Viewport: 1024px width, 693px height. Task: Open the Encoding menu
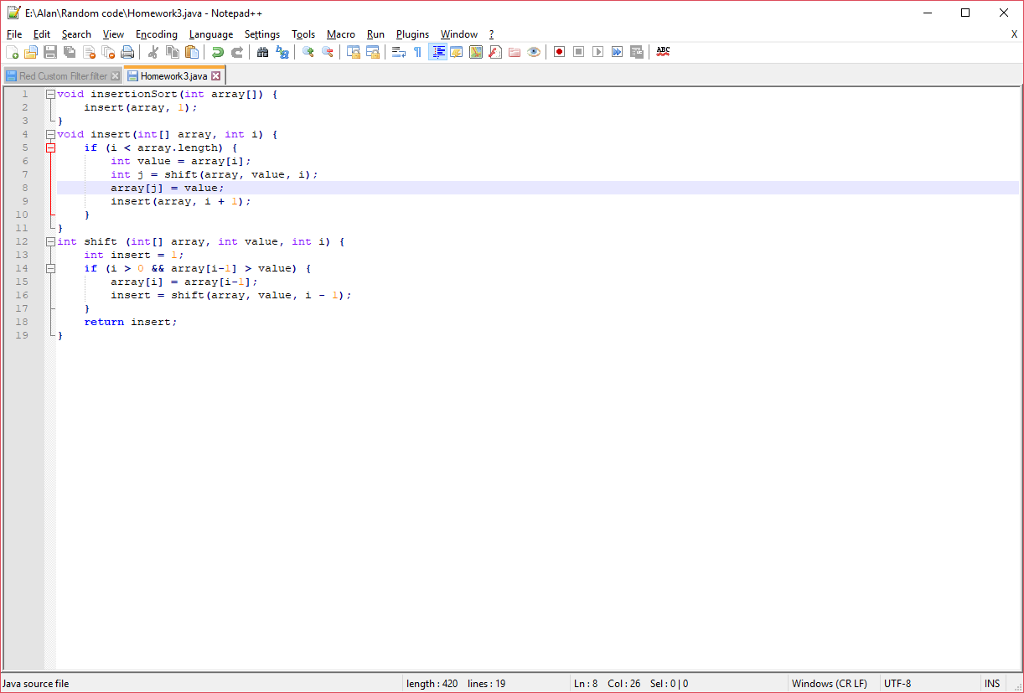coord(156,34)
